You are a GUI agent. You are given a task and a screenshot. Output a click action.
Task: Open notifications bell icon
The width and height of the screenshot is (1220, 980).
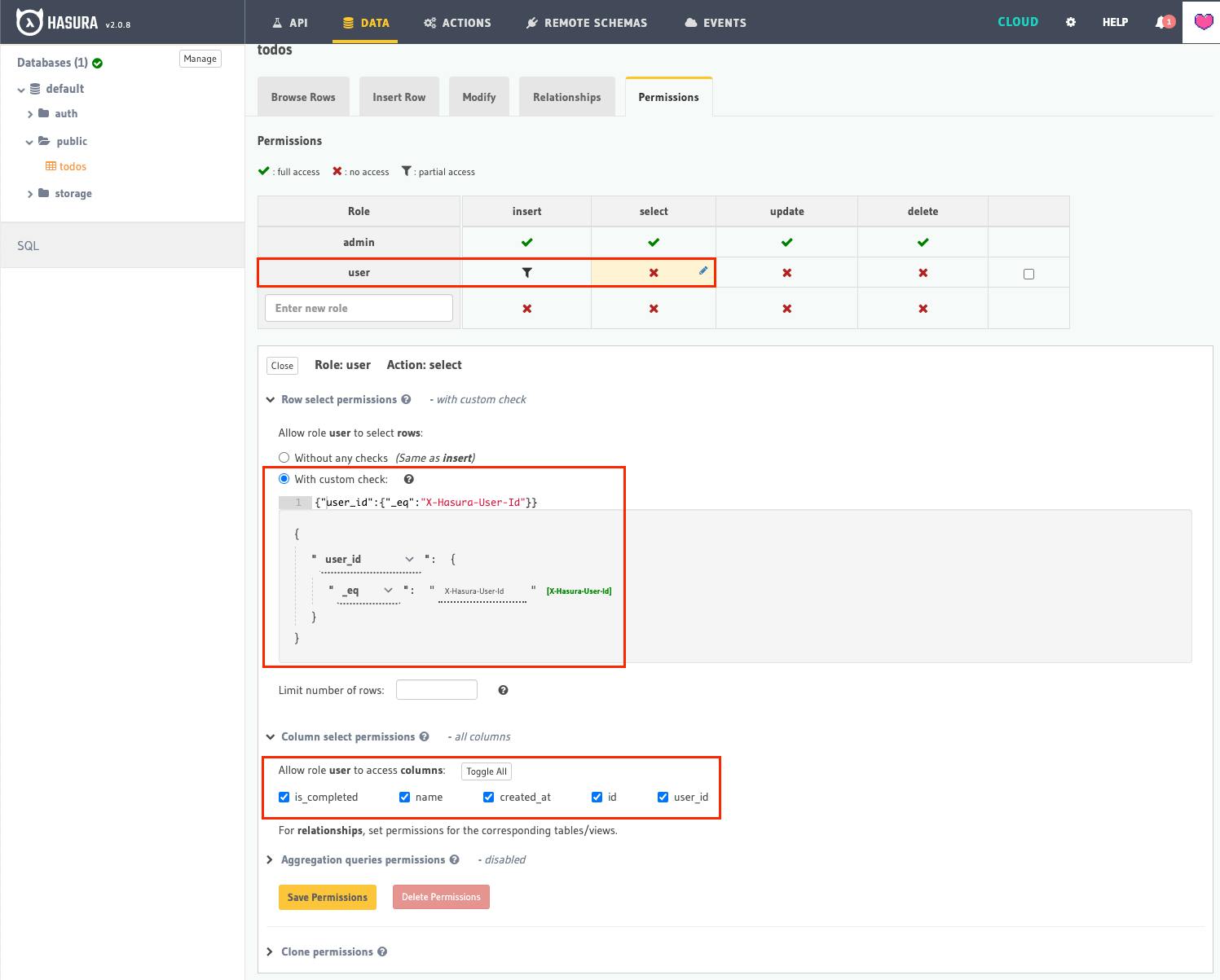click(x=1161, y=22)
